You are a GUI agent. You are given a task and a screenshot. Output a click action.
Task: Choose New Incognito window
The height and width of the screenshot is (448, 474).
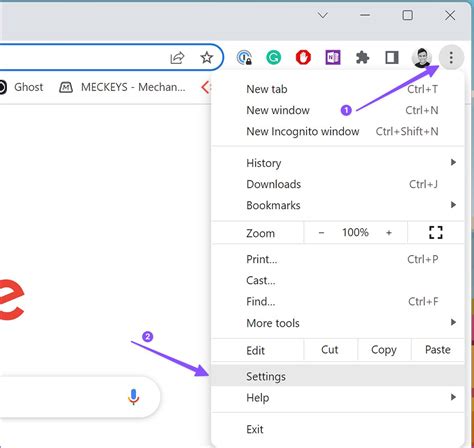pos(338,131)
